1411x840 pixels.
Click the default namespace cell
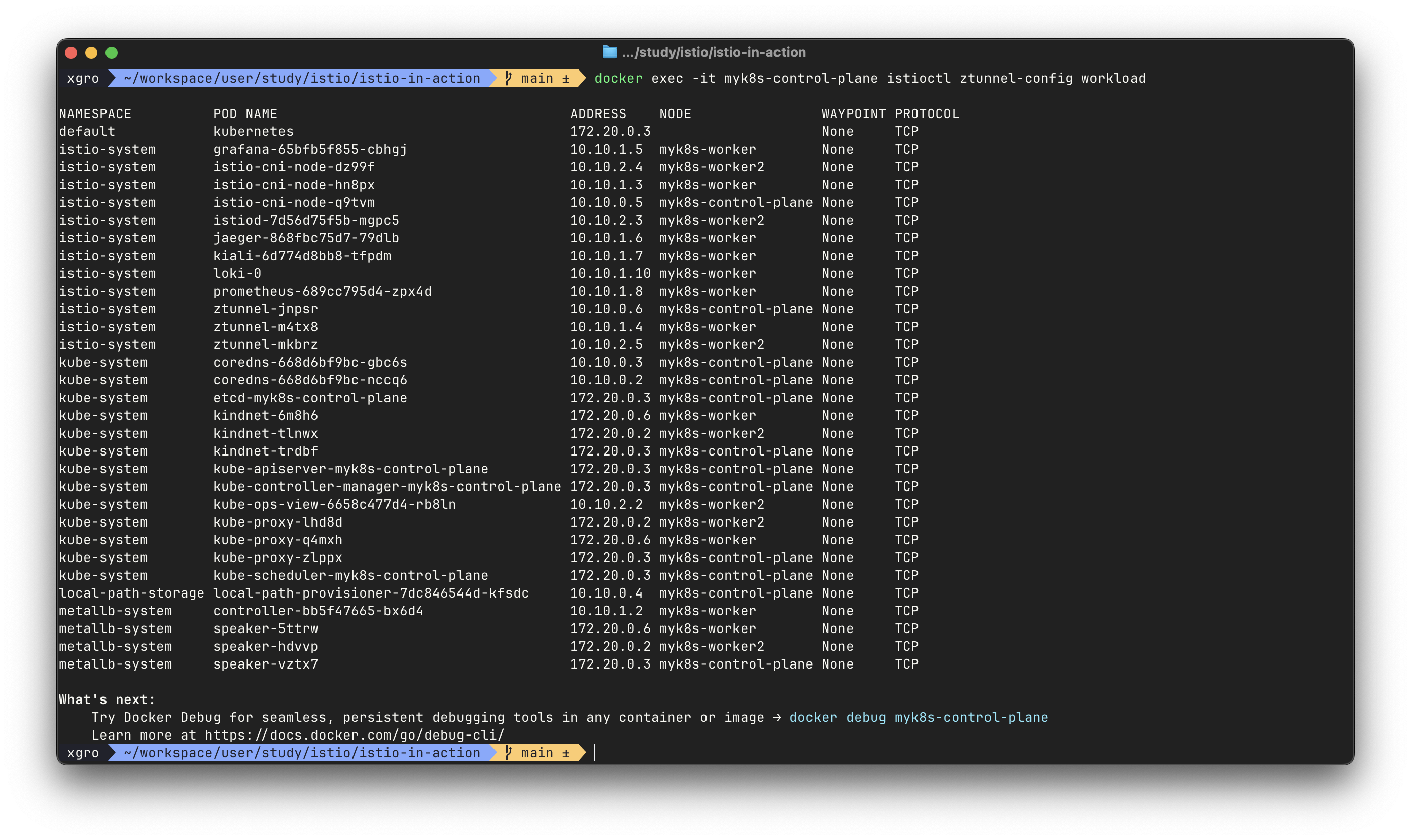87,131
